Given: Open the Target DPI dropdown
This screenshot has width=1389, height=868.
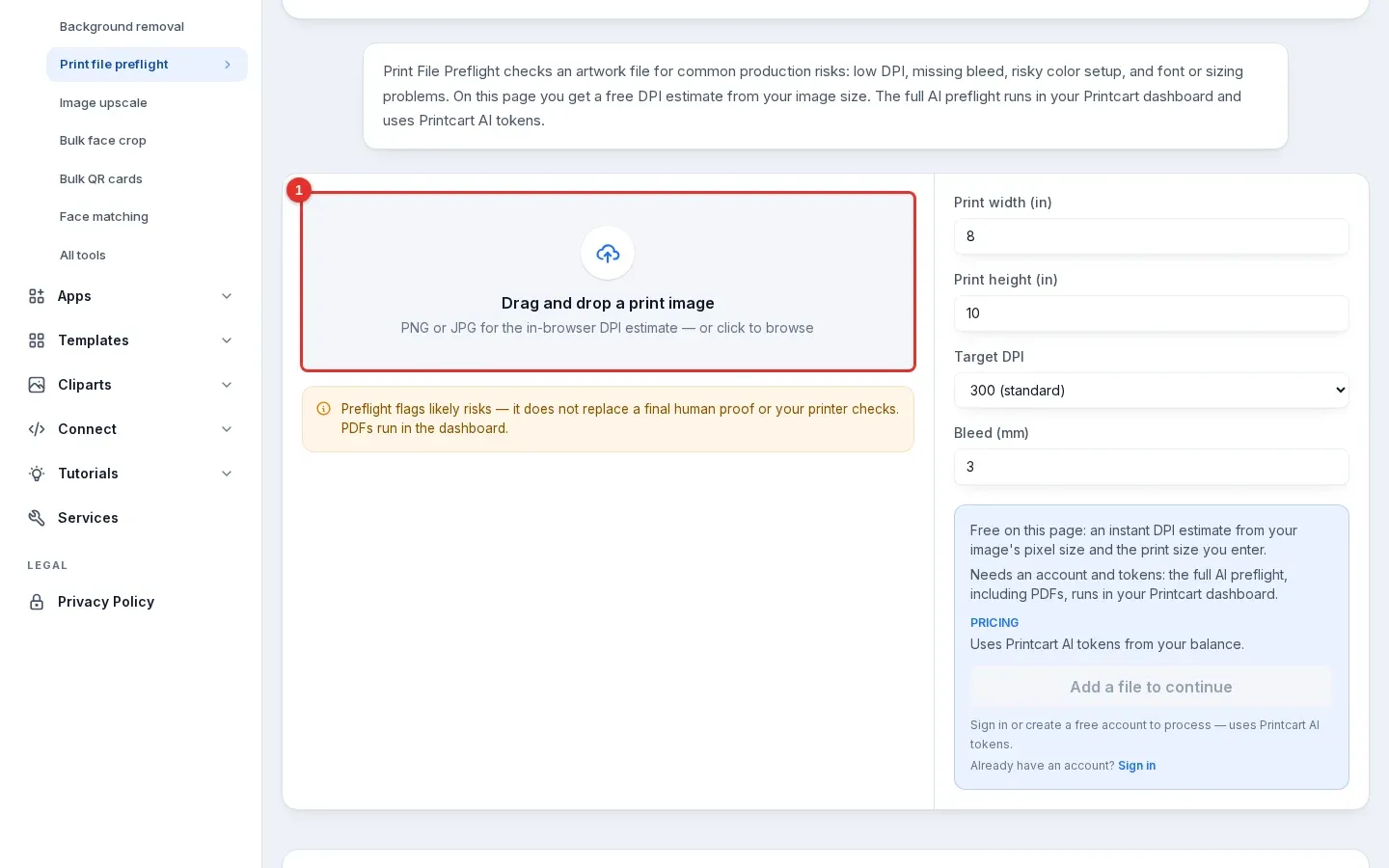Looking at the screenshot, I should 1151,391.
